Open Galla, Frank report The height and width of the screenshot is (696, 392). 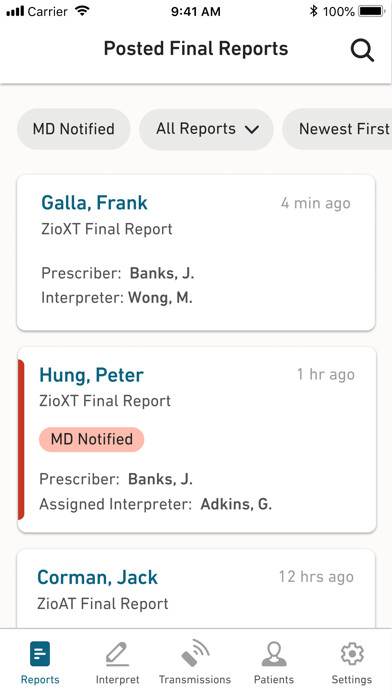196,253
